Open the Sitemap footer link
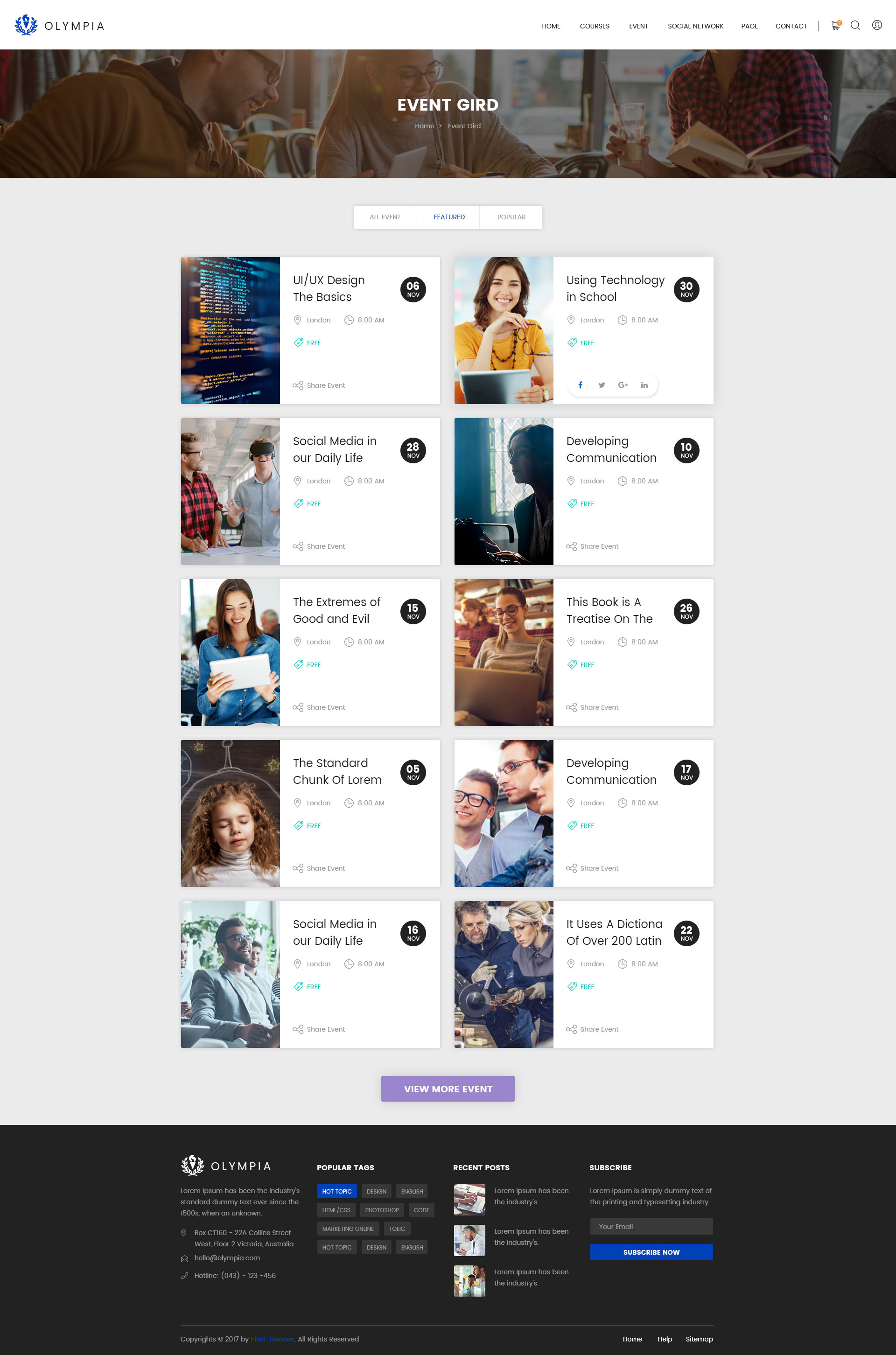The image size is (896, 1355). [x=699, y=1339]
